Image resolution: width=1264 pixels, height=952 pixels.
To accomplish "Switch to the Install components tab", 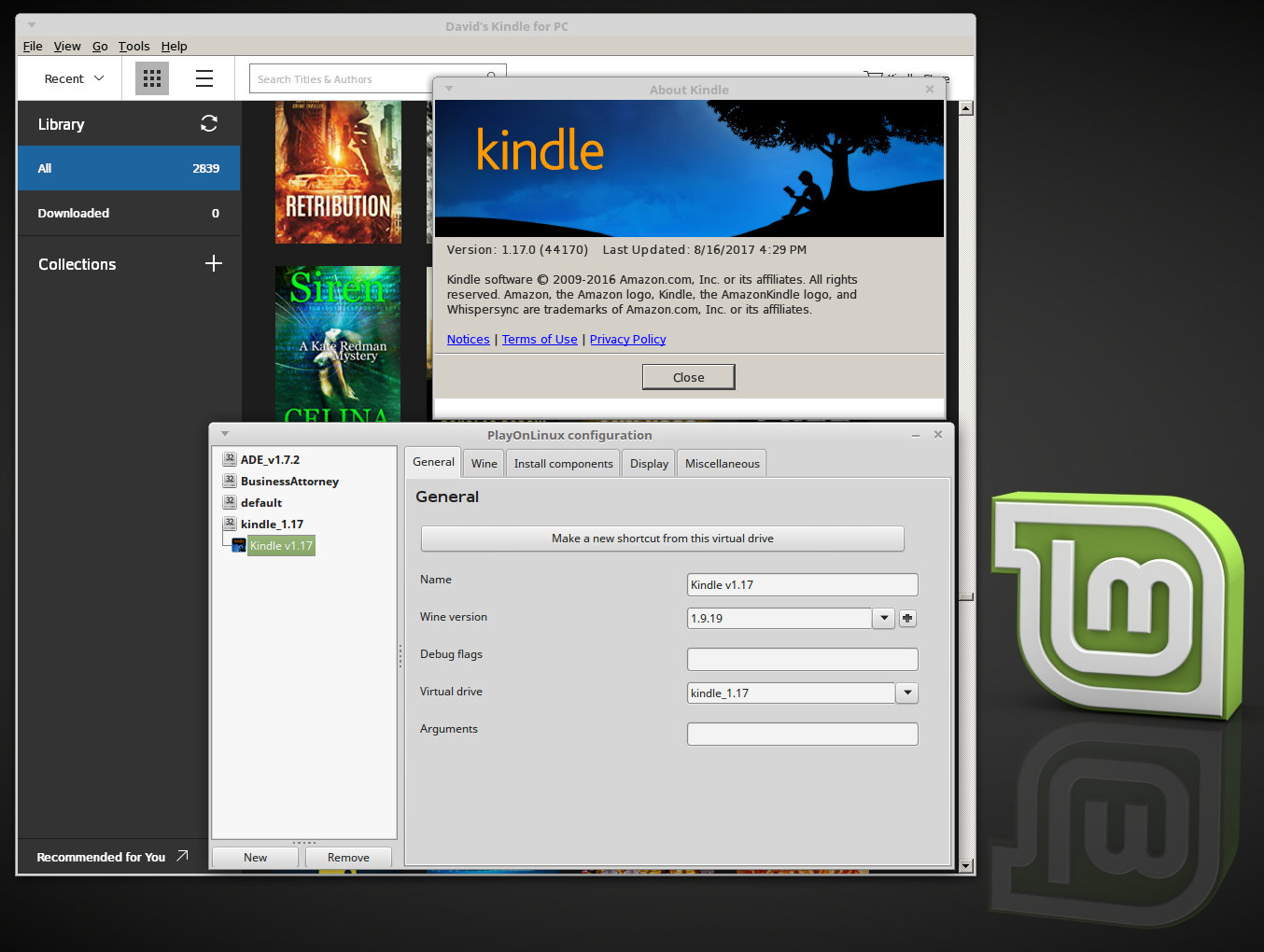I will 563,463.
